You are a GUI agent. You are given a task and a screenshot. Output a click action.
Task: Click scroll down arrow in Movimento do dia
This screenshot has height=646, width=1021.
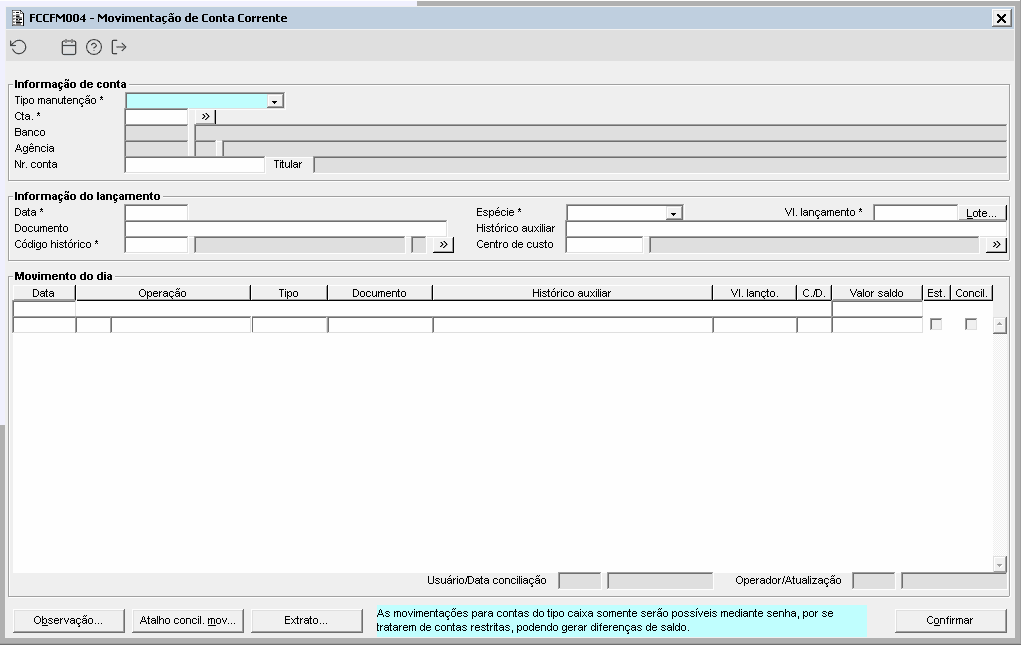1000,565
